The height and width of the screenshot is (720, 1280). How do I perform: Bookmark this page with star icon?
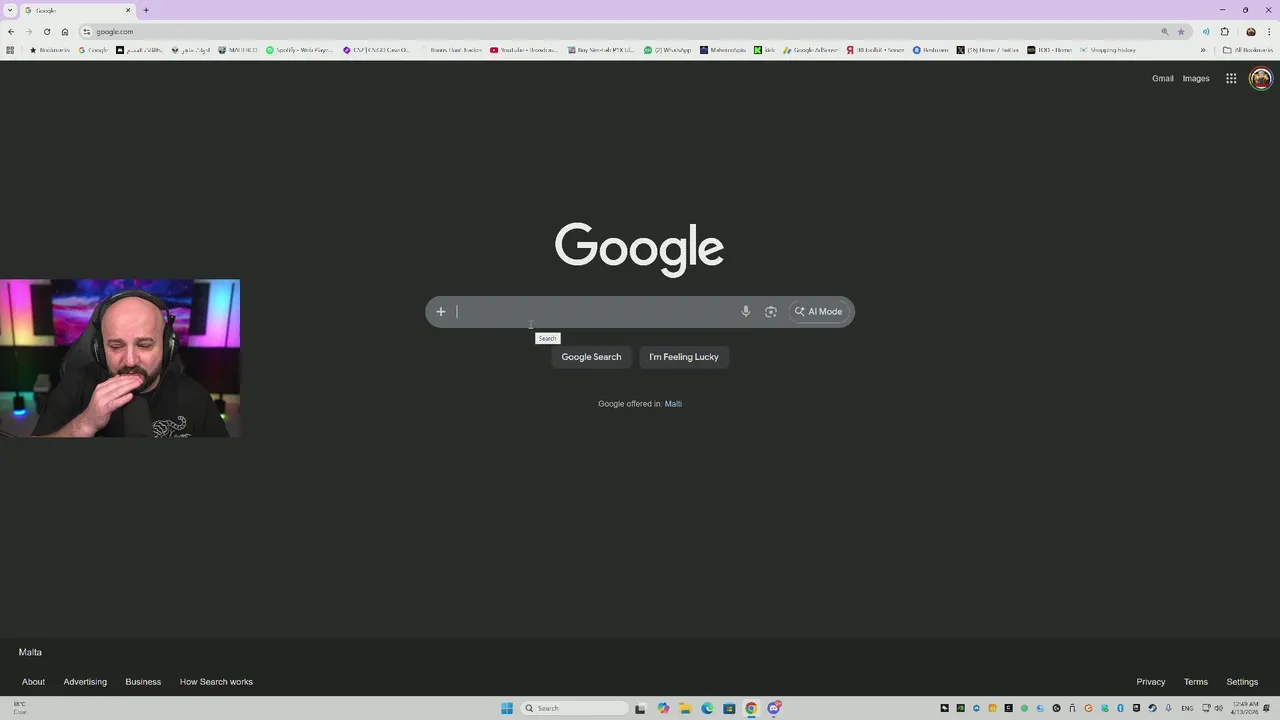point(1181,31)
